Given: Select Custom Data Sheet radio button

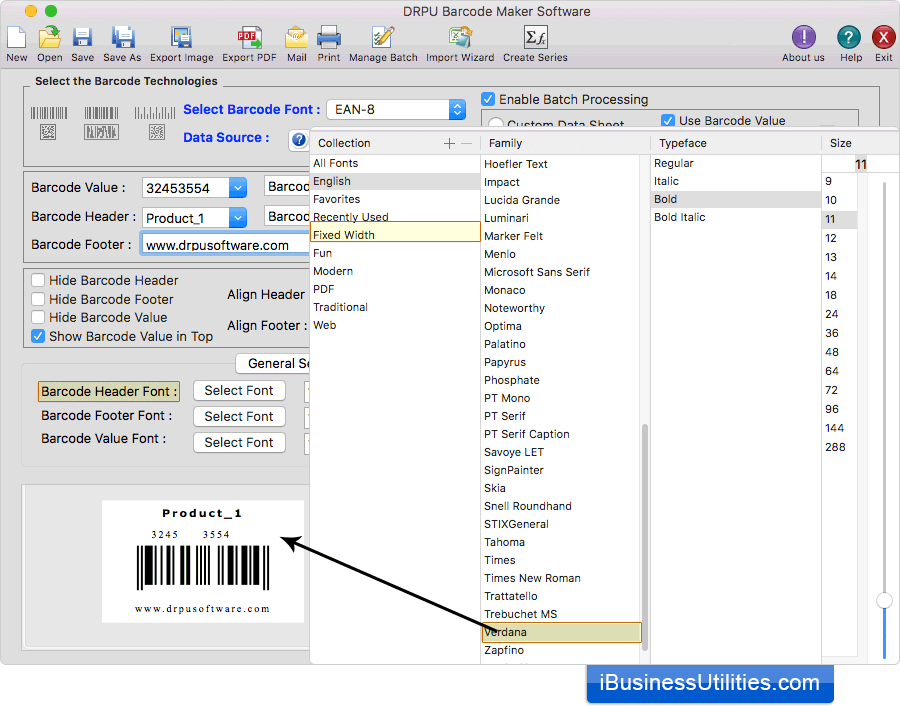Looking at the screenshot, I should click(495, 123).
